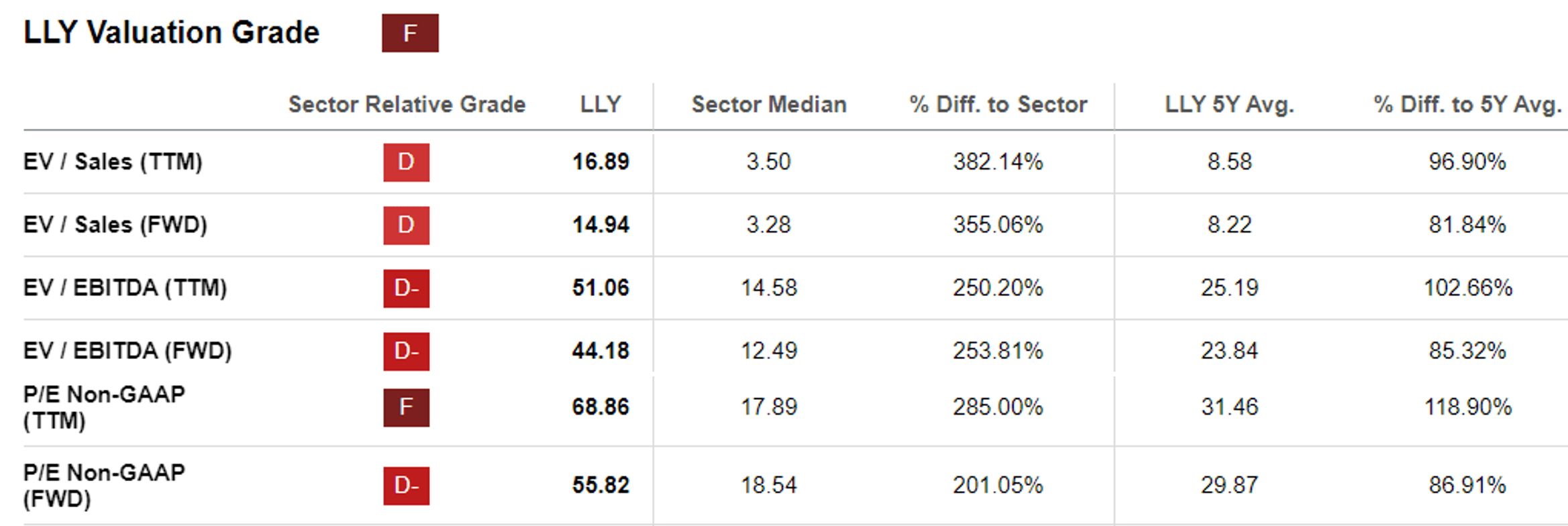The height and width of the screenshot is (526, 1568).
Task: Open the EV / EBITDA (FWD) metric link
Action: tap(127, 351)
